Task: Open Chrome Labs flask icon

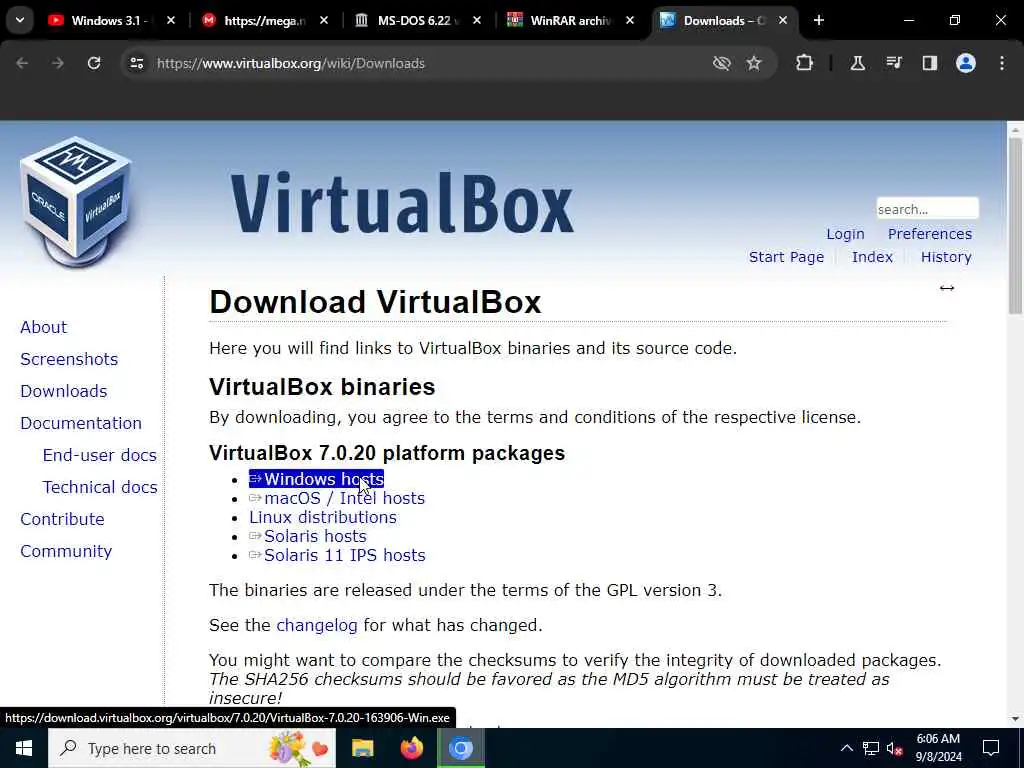Action: pos(857,63)
